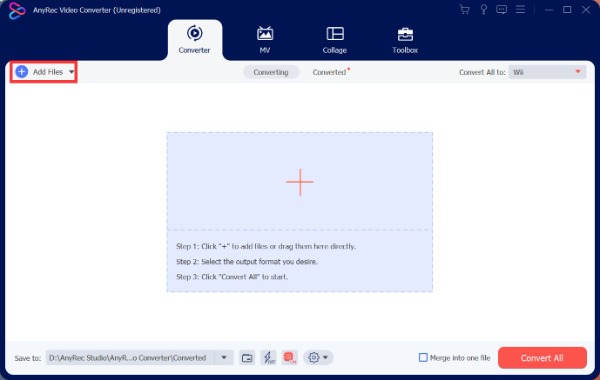Click the Convert All button
The height and width of the screenshot is (380, 600).
(542, 358)
